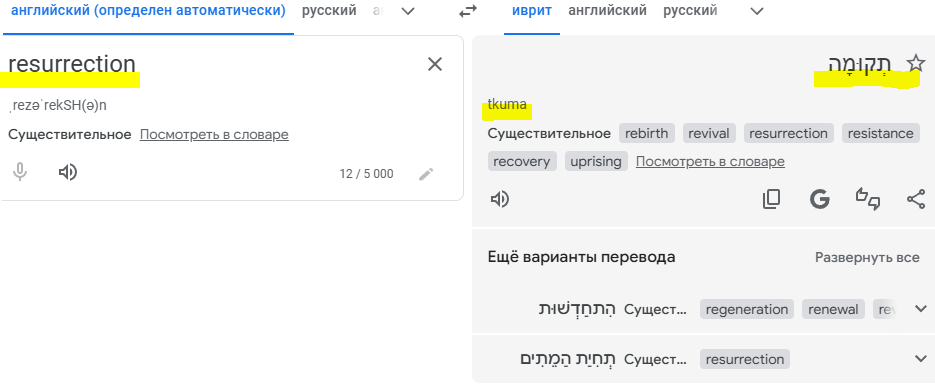Open source word dictionary link
Viewport: 935px width, 386px height.
(x=214, y=135)
